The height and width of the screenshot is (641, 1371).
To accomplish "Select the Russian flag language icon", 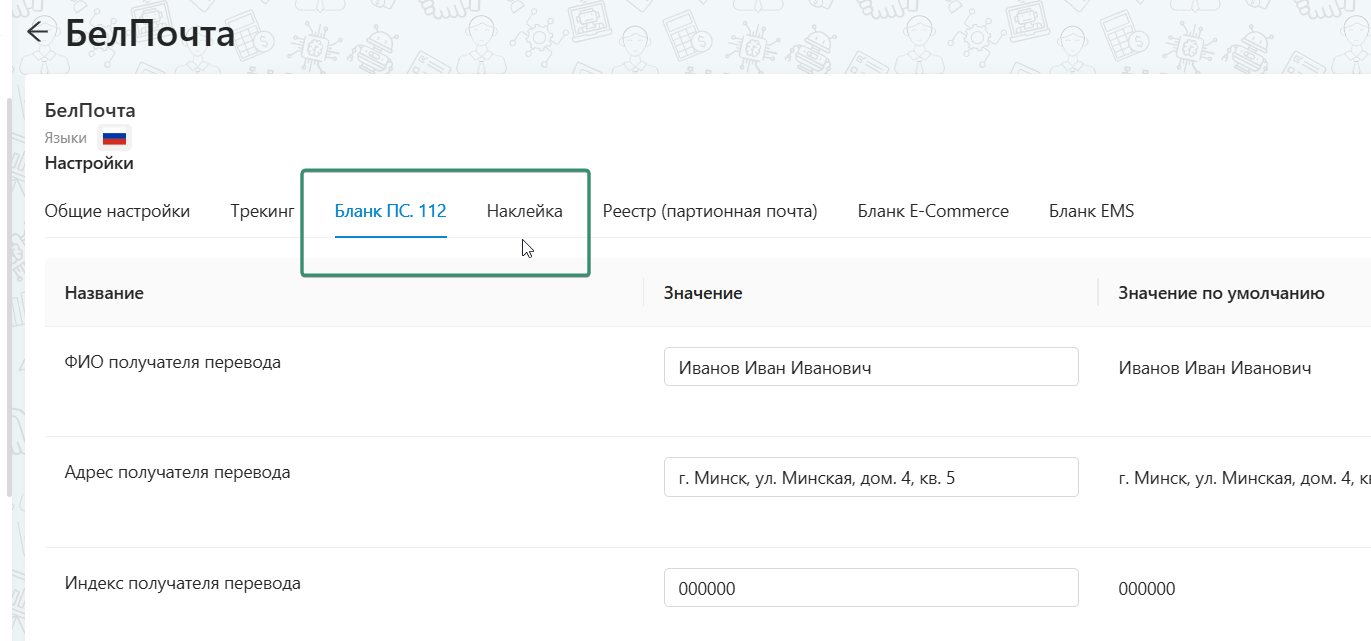I will pos(114,138).
